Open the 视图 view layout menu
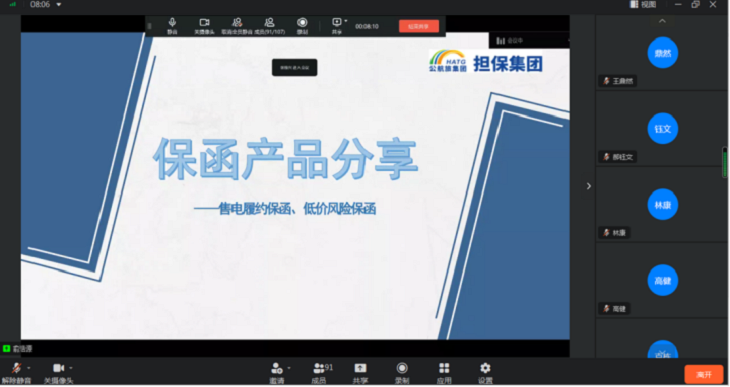The width and height of the screenshot is (730, 387). [x=643, y=5]
